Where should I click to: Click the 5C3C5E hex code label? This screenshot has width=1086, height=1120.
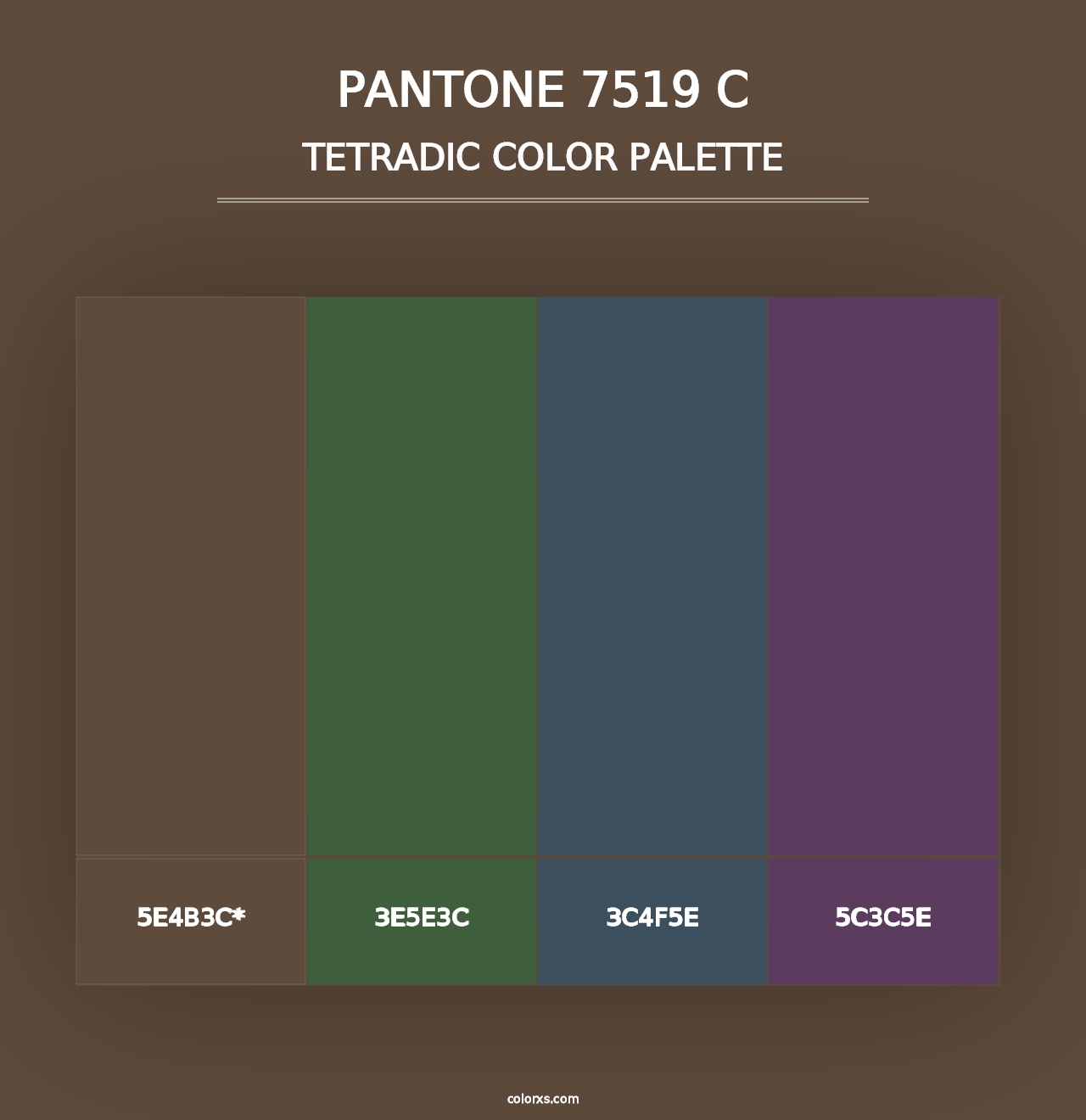(883, 917)
